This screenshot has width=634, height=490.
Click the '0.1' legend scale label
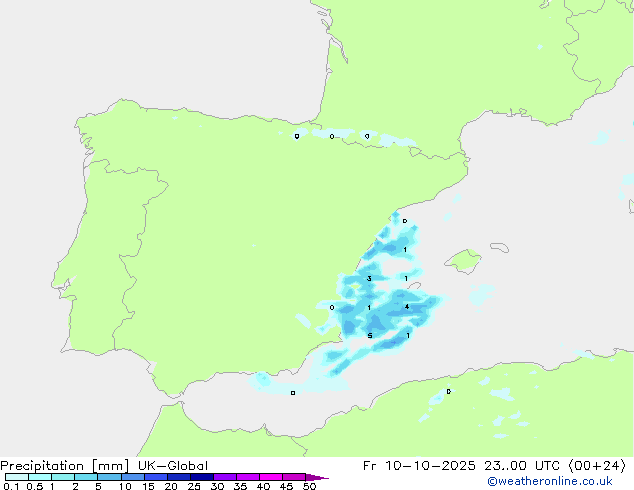[x=11, y=486]
